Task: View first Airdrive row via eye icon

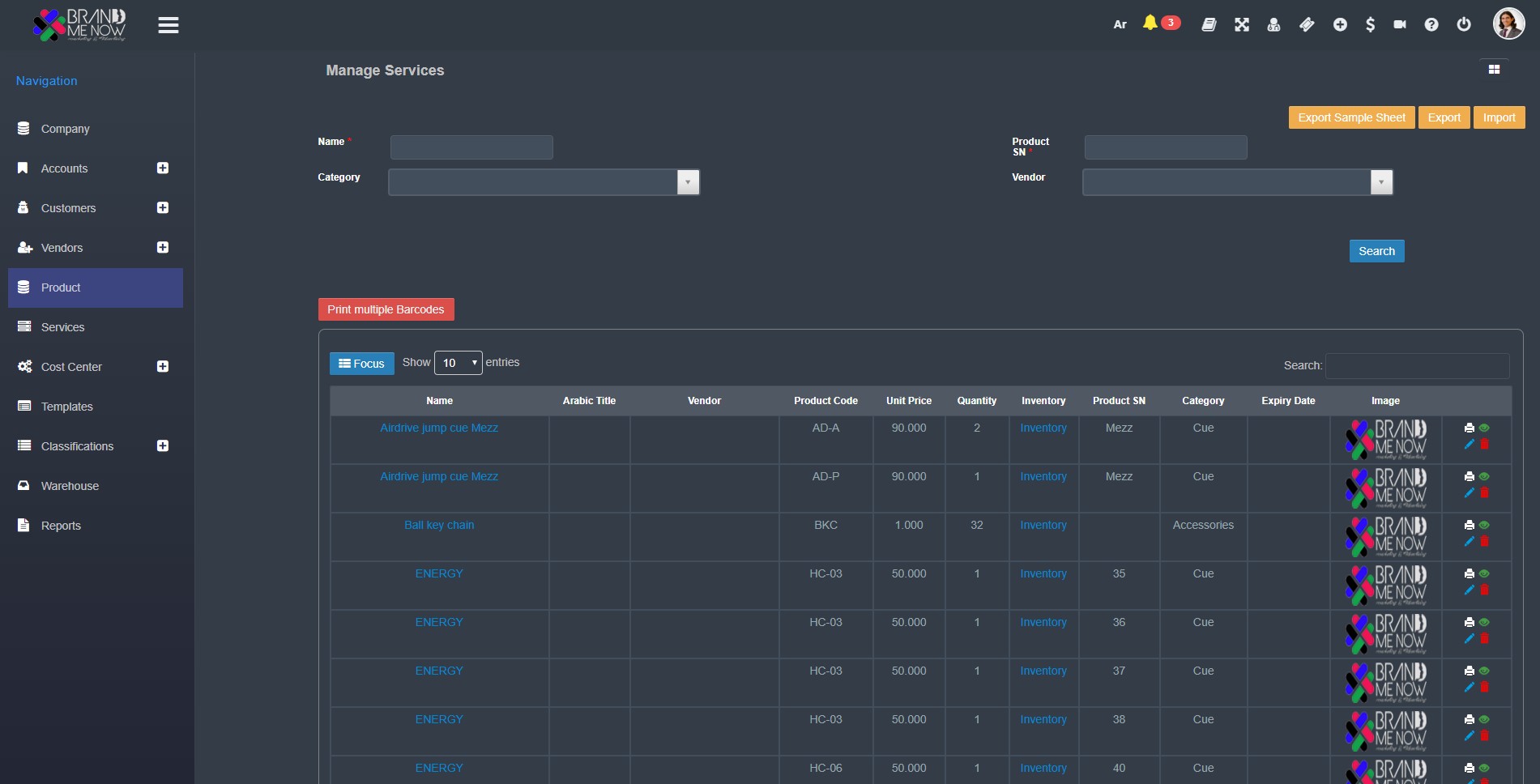Action: (x=1484, y=428)
